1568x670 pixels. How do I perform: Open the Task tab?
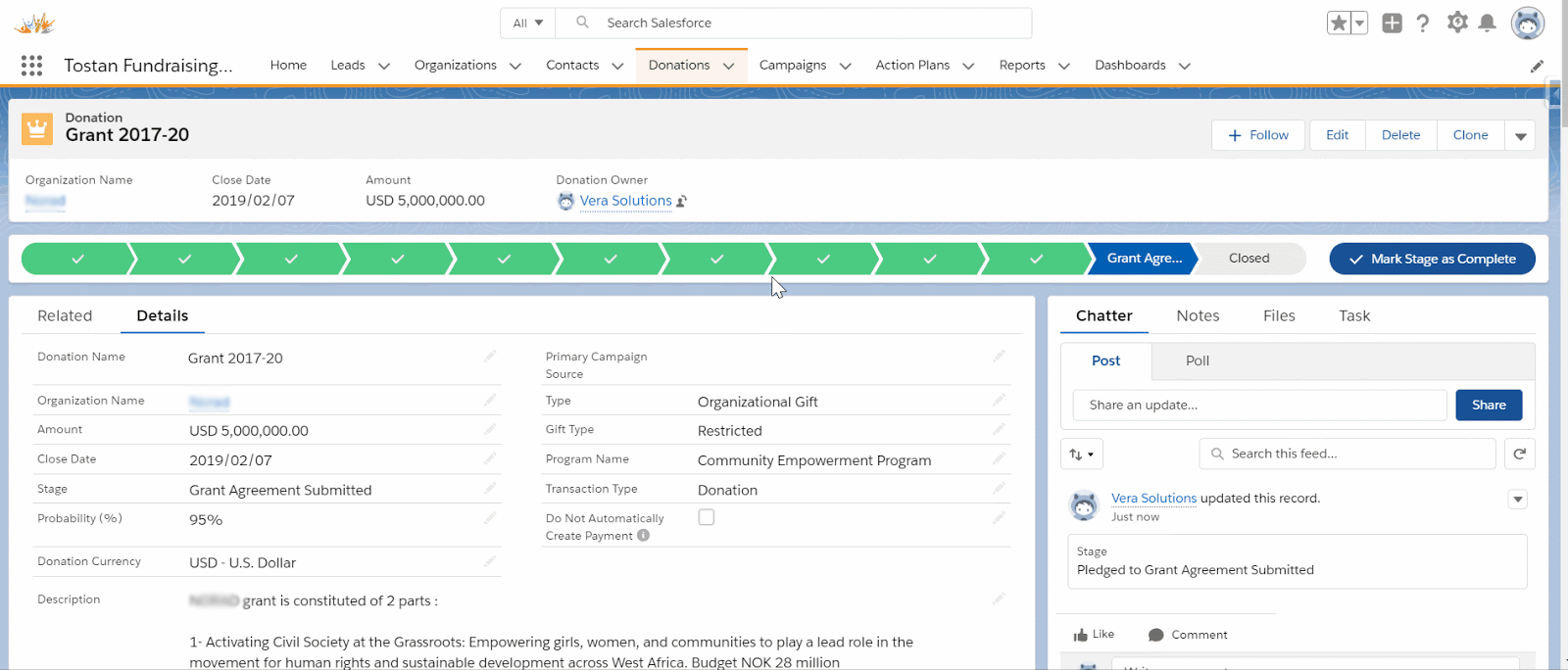[x=1354, y=315]
